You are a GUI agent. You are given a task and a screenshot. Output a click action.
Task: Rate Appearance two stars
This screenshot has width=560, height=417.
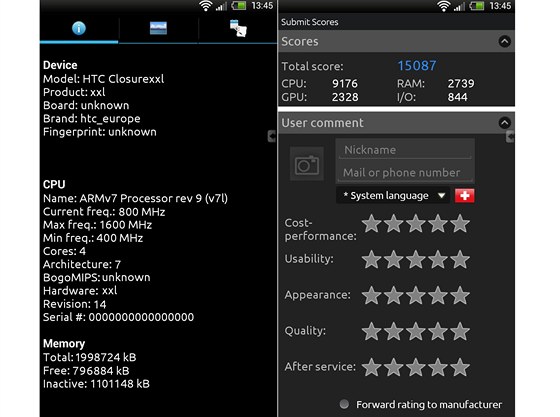tap(394, 296)
